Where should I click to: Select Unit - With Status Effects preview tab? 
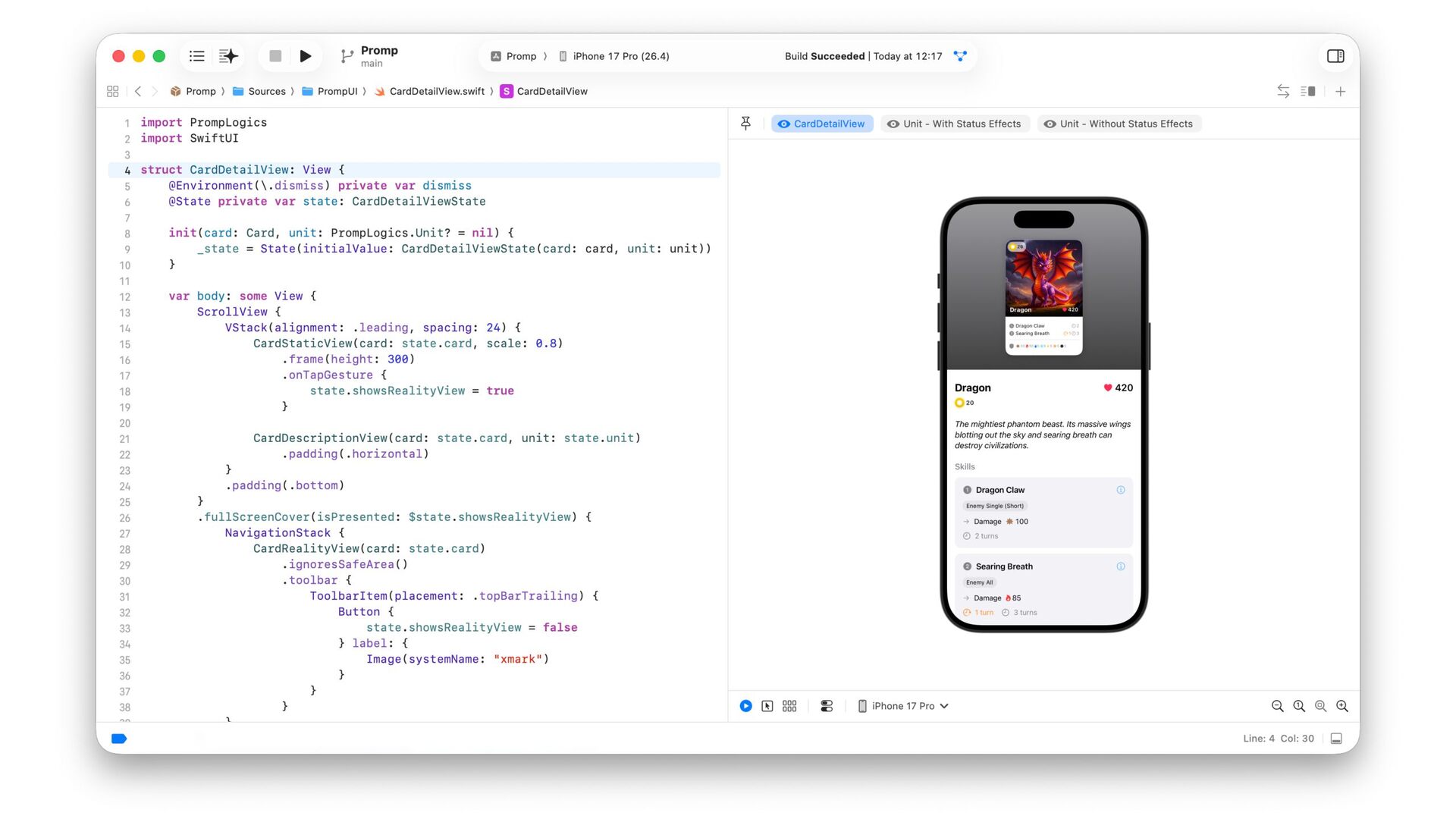tap(955, 124)
